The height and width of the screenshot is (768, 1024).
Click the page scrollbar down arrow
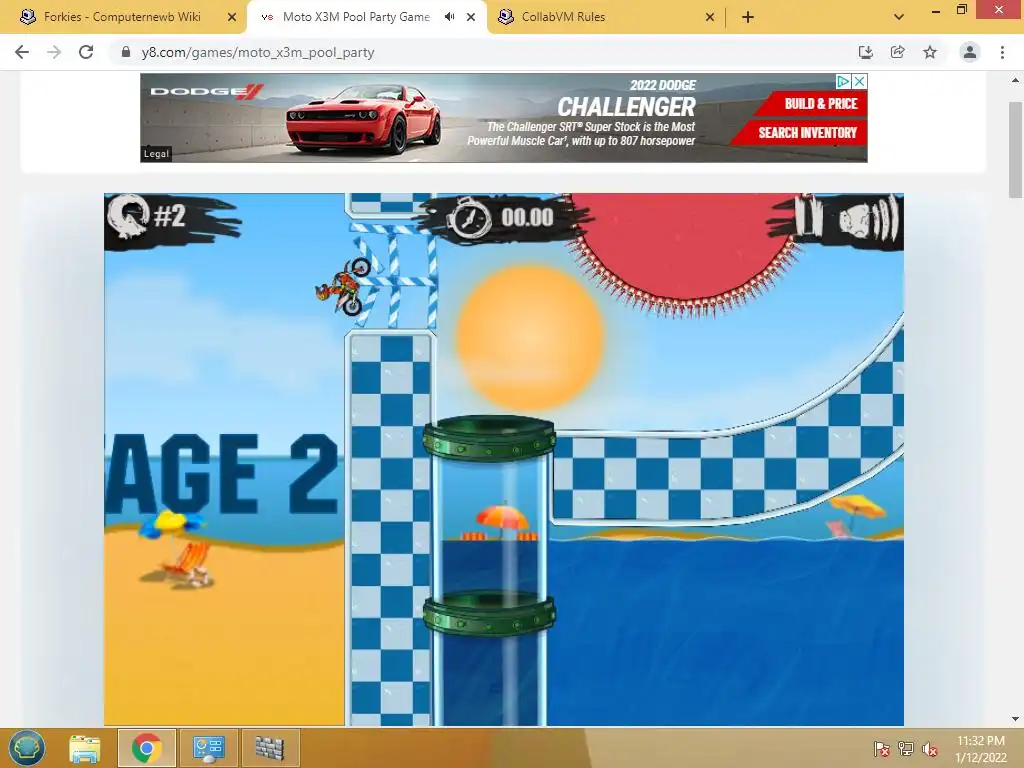click(1015, 719)
